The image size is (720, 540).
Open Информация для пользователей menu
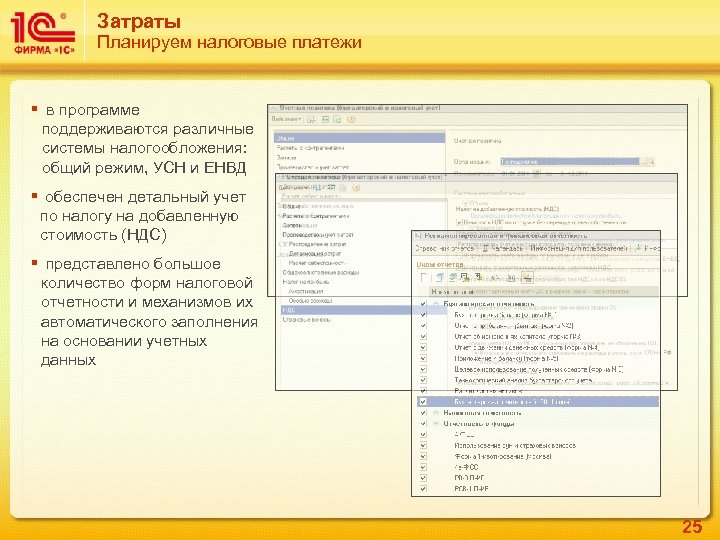click(579, 248)
